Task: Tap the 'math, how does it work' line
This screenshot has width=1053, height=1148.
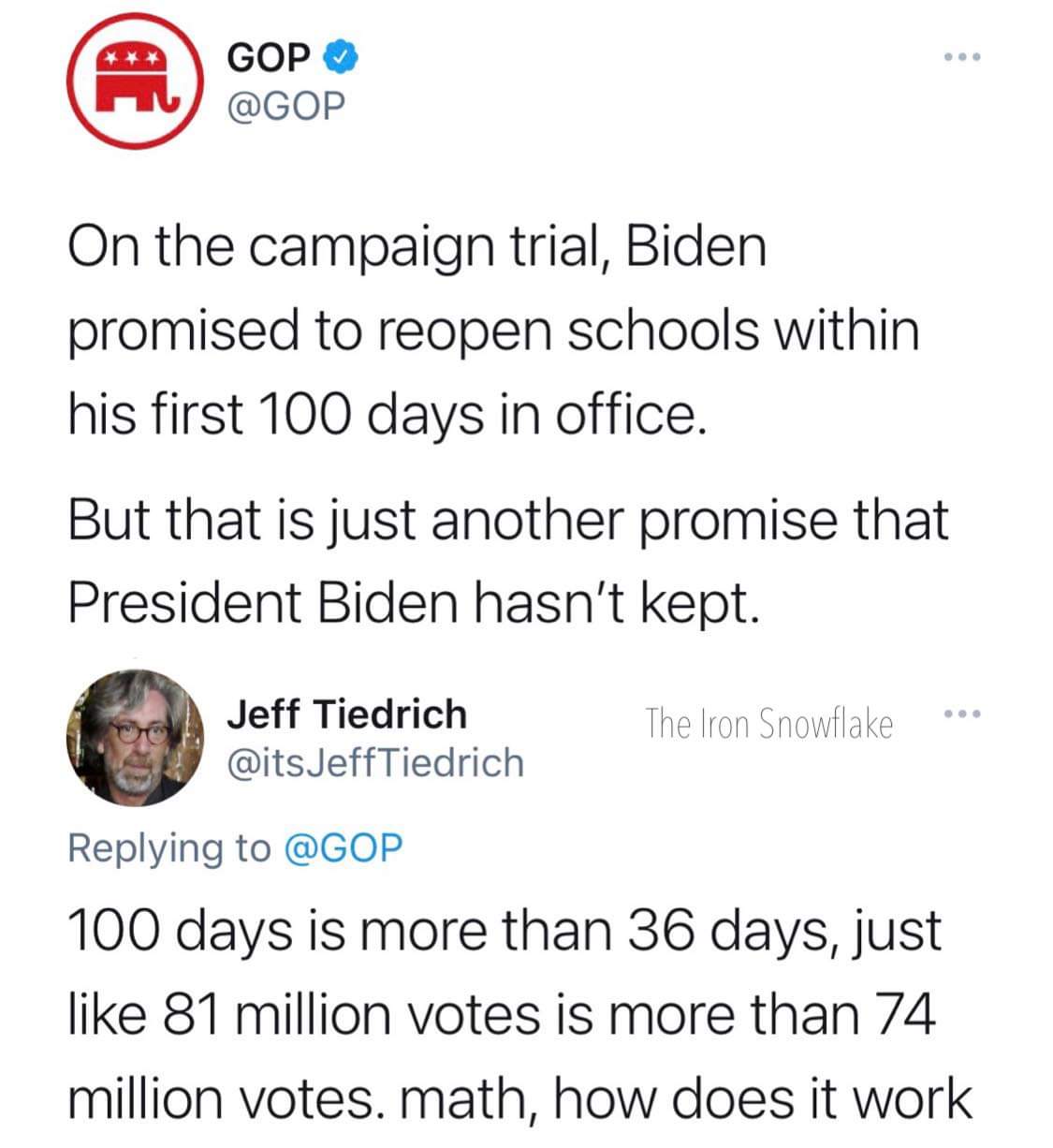Action: coord(519,1097)
